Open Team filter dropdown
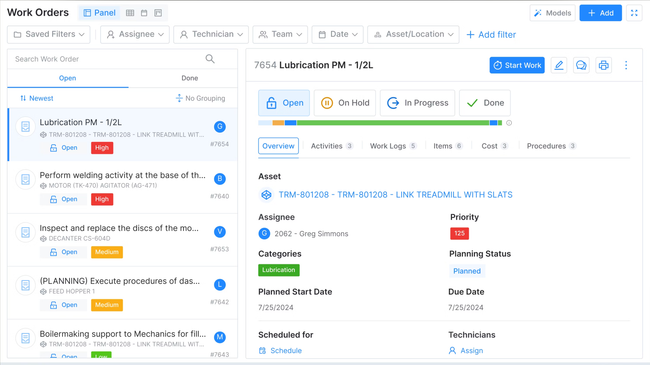 [x=280, y=34]
